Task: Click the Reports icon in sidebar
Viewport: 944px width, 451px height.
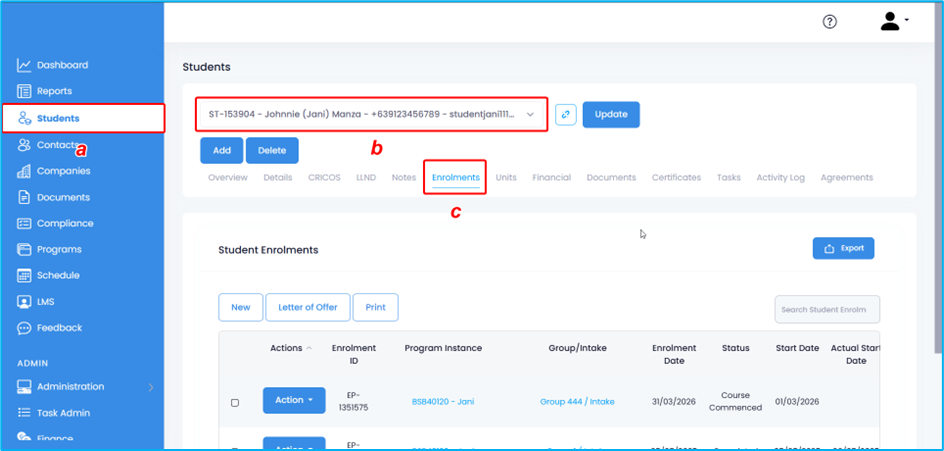Action: point(24,91)
